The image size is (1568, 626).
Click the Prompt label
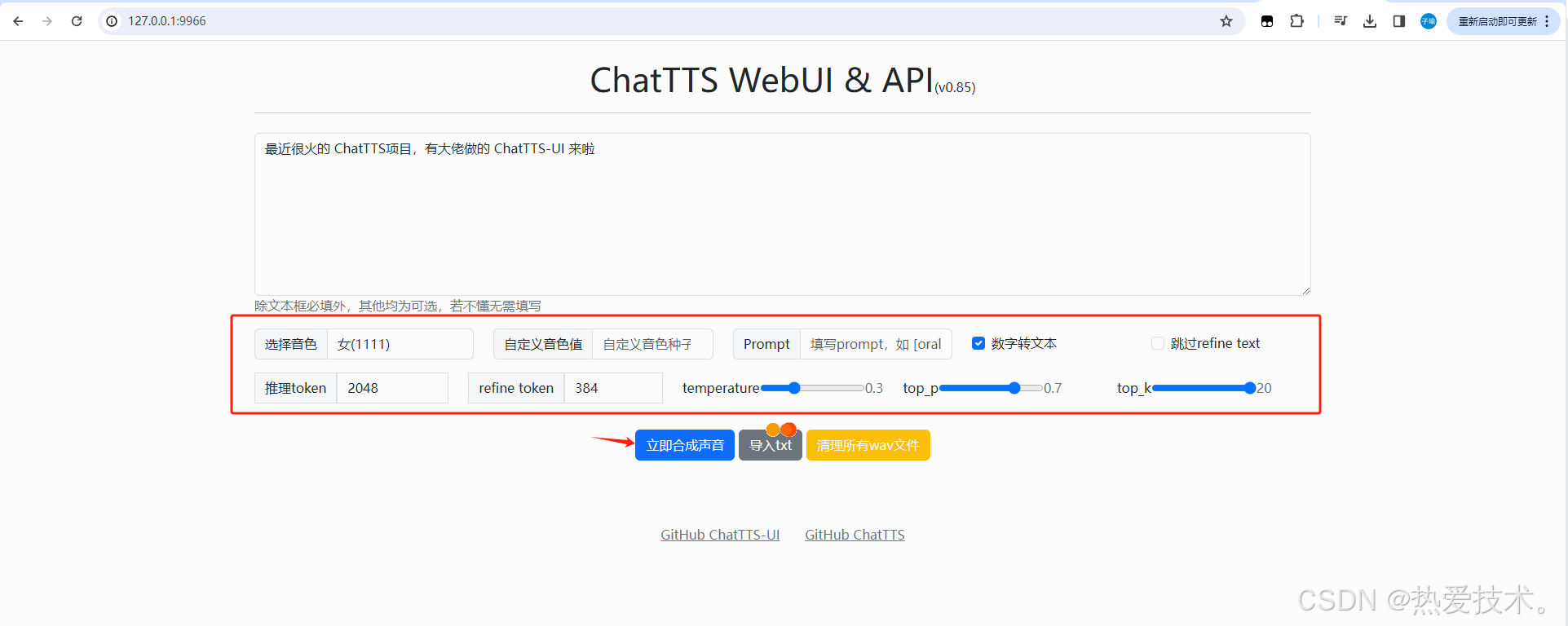(x=766, y=344)
